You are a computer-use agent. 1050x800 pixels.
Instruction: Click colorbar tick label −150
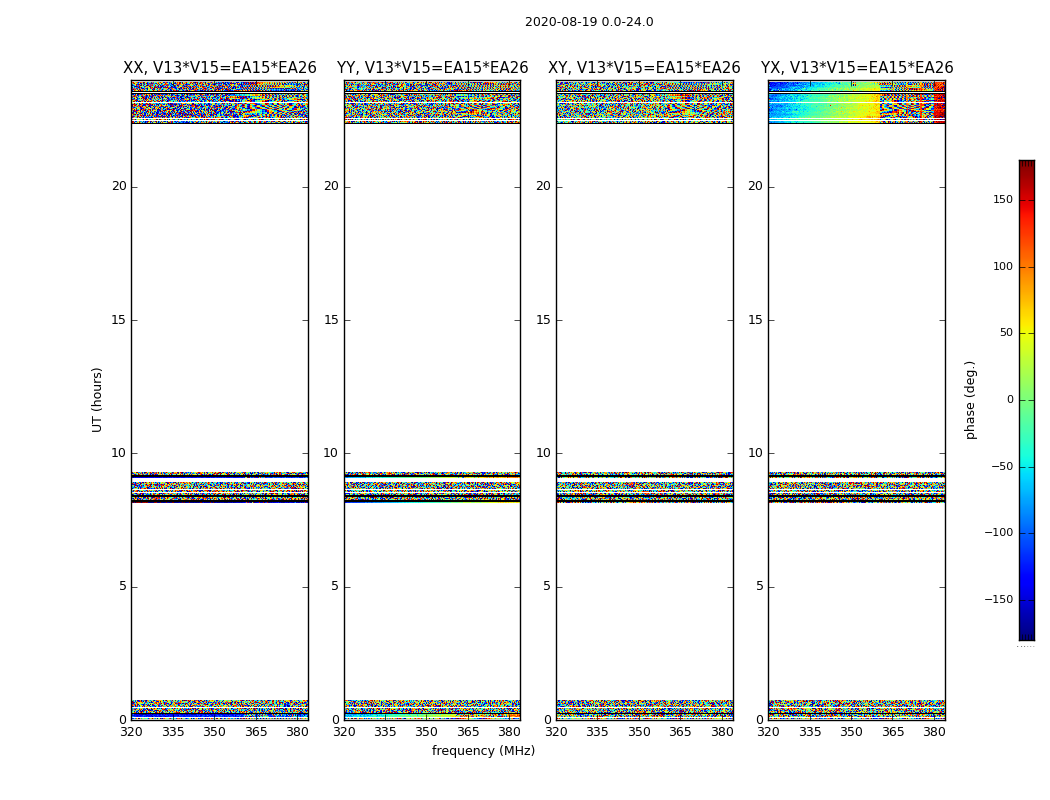click(x=998, y=599)
